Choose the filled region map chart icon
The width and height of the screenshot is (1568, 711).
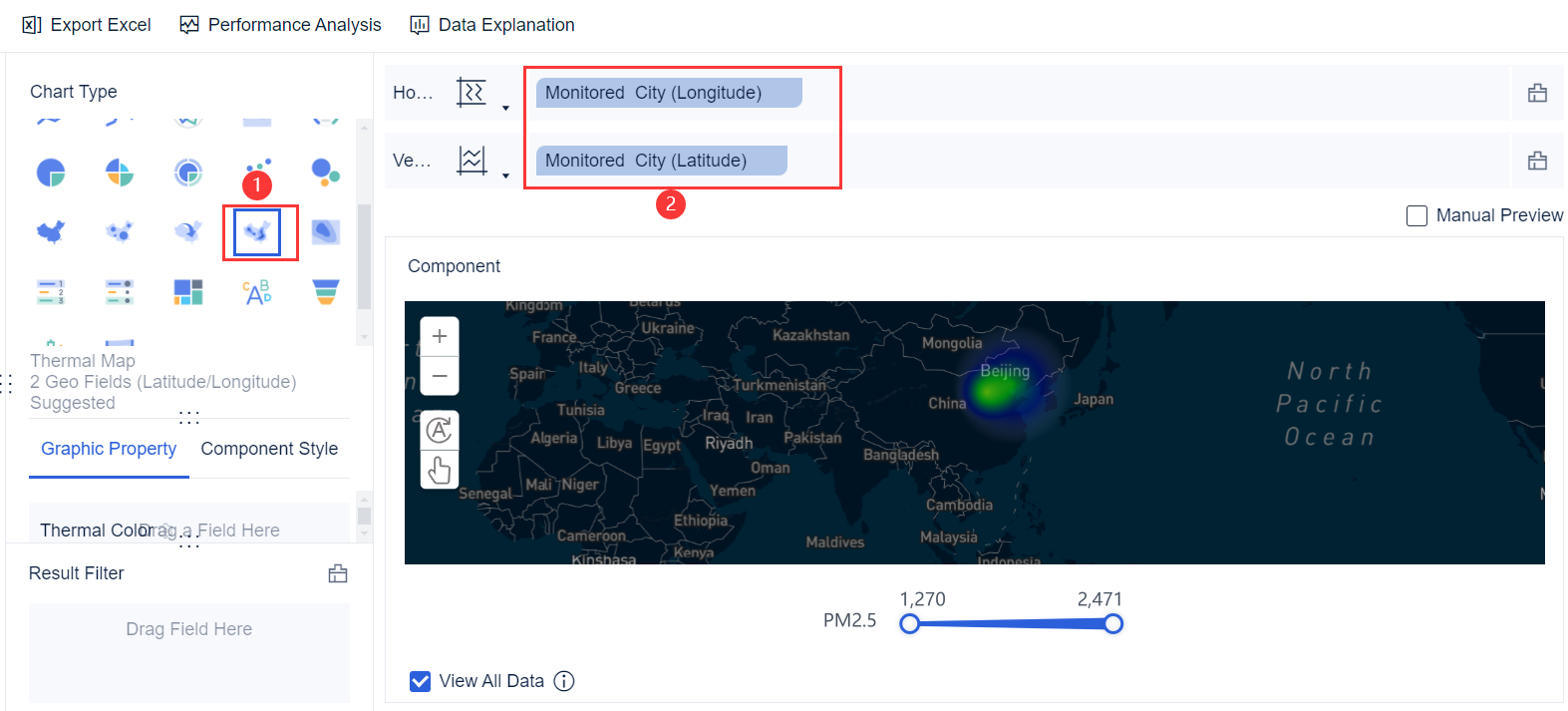pyautogui.click(x=51, y=232)
